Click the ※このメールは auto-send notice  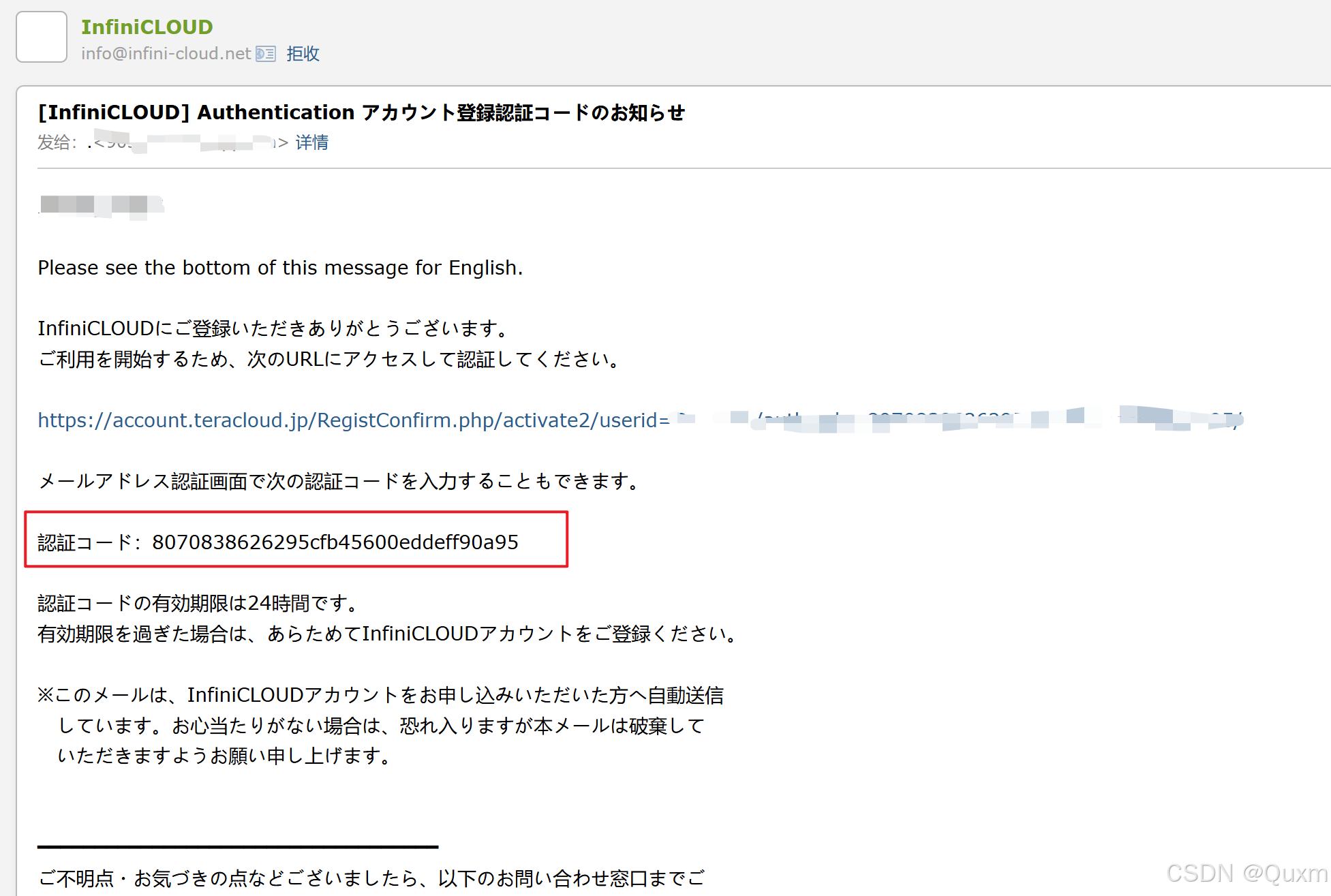[x=380, y=695]
